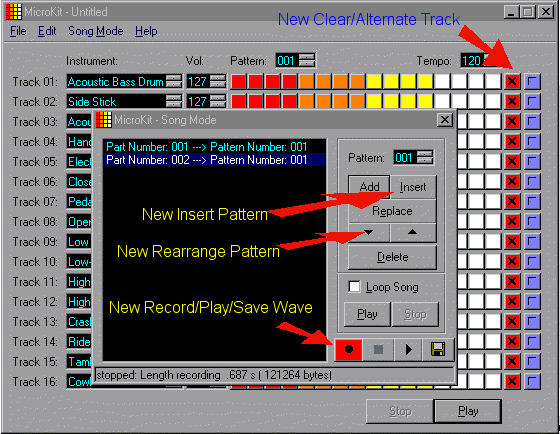The width and height of the screenshot is (560, 434).
Task: Change the Song Mode dialog Pattern number spinner
Action: pos(425,157)
